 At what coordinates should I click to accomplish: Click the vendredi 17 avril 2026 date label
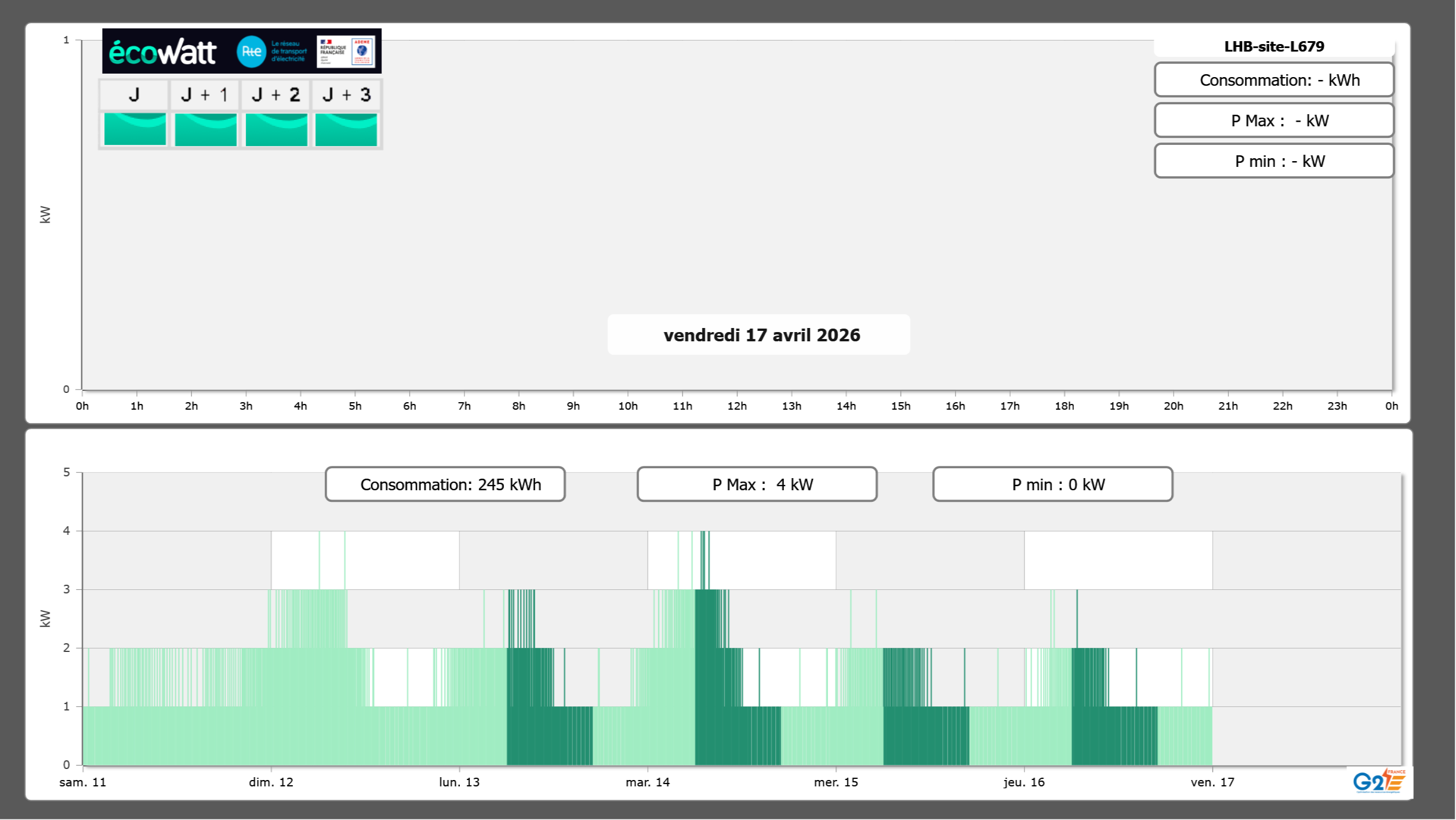click(761, 335)
